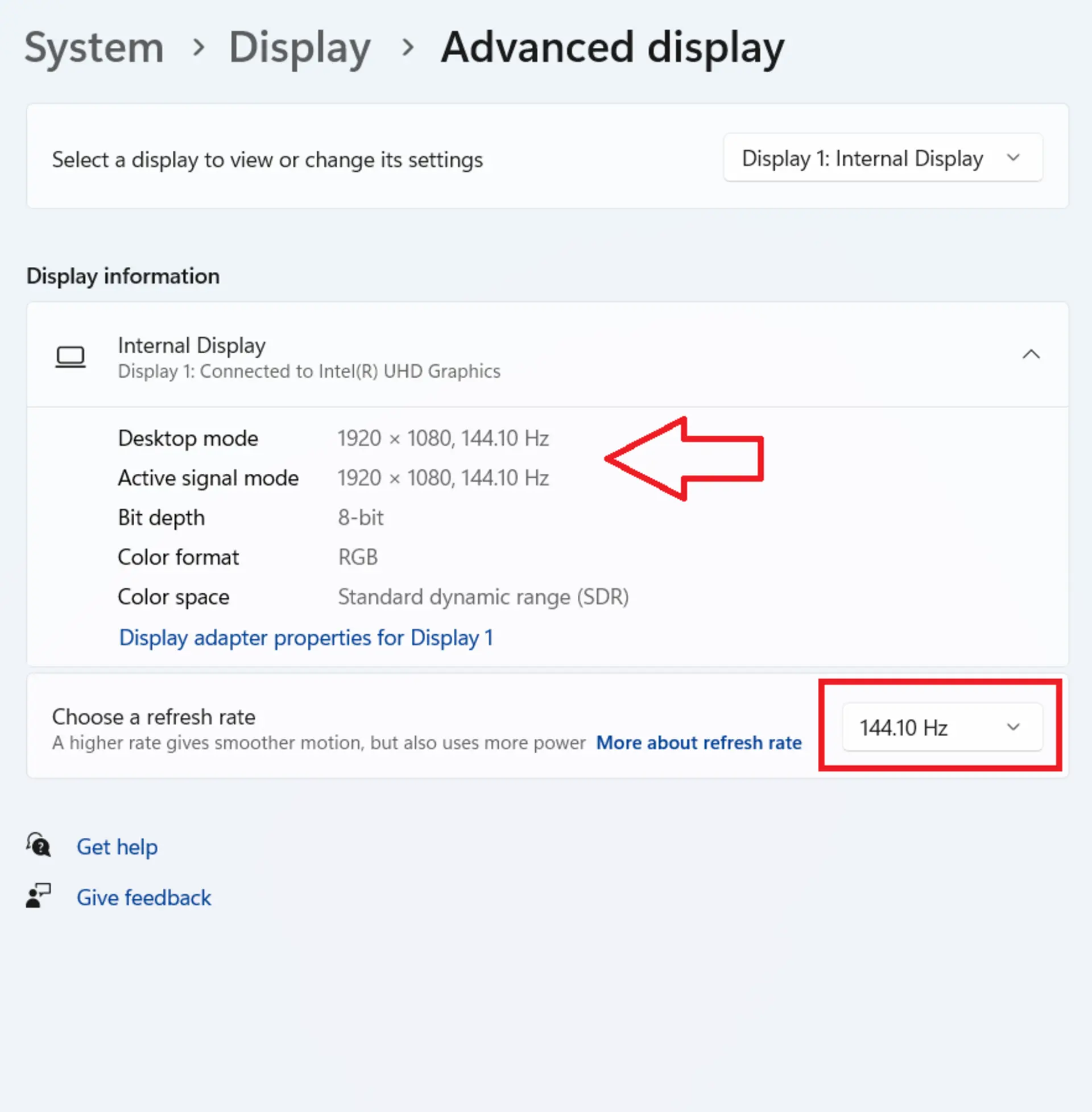Click Standard dynamic range (SDR) value
The image size is (1092, 1112).
click(x=483, y=597)
